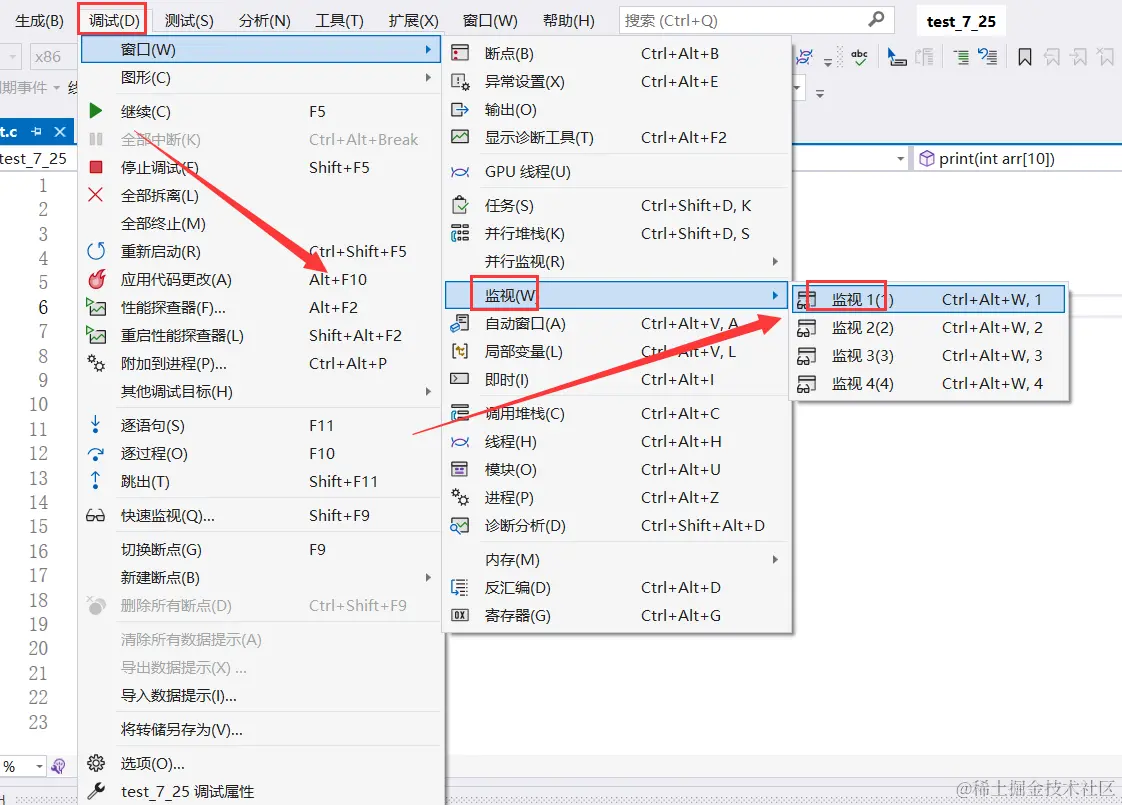This screenshot has height=805, width=1122.
Task: Select 监视 3(3) from the submenu
Action: [x=930, y=356]
